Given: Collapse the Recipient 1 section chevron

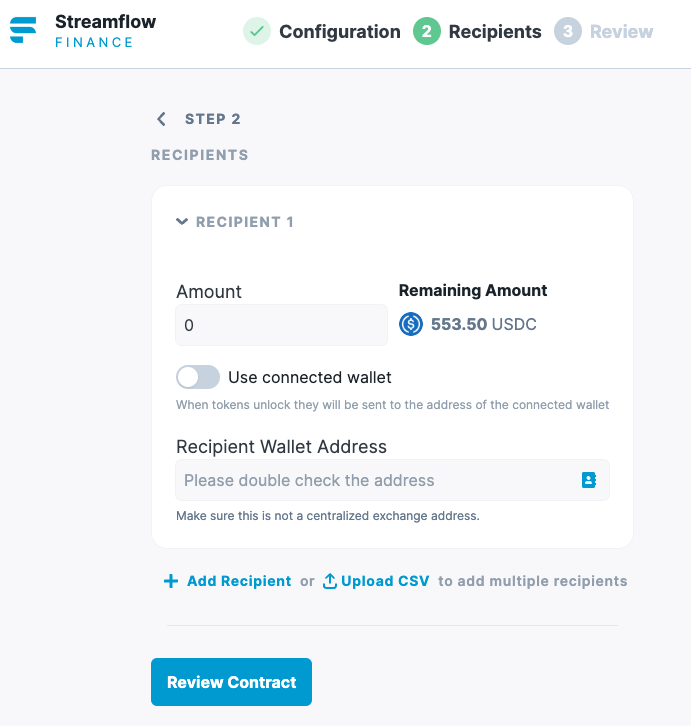Looking at the screenshot, I should click(x=182, y=222).
